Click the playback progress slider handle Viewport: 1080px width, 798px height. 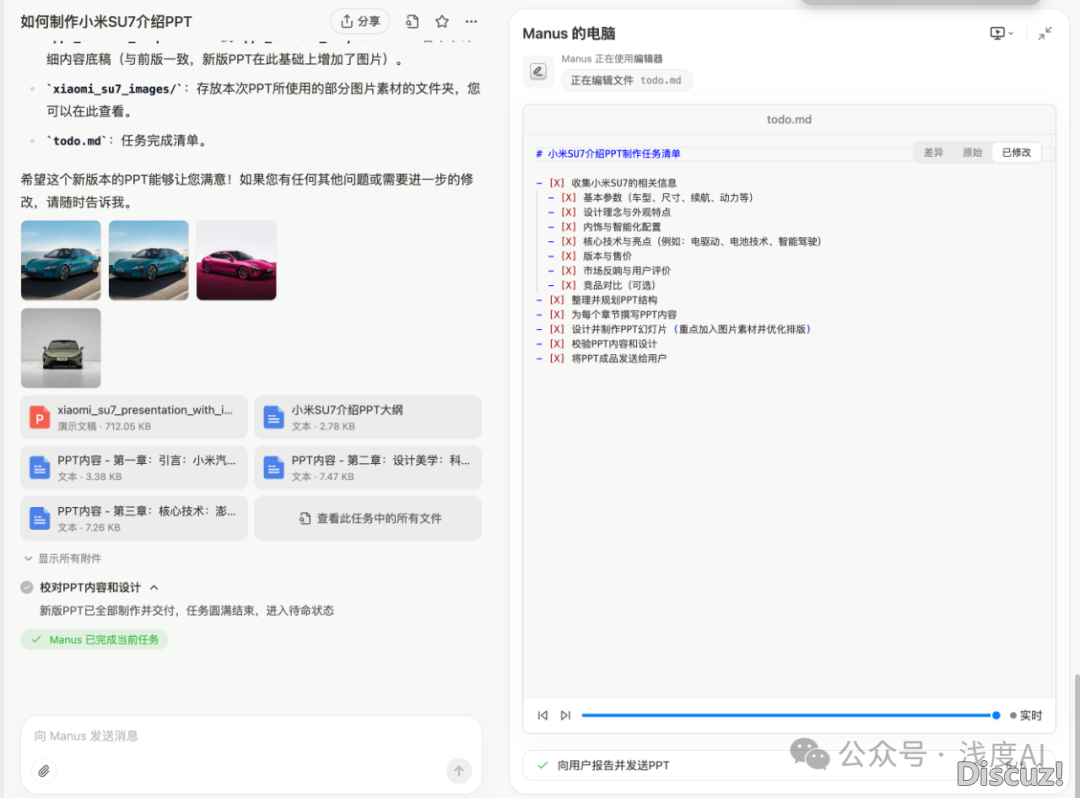(x=996, y=715)
